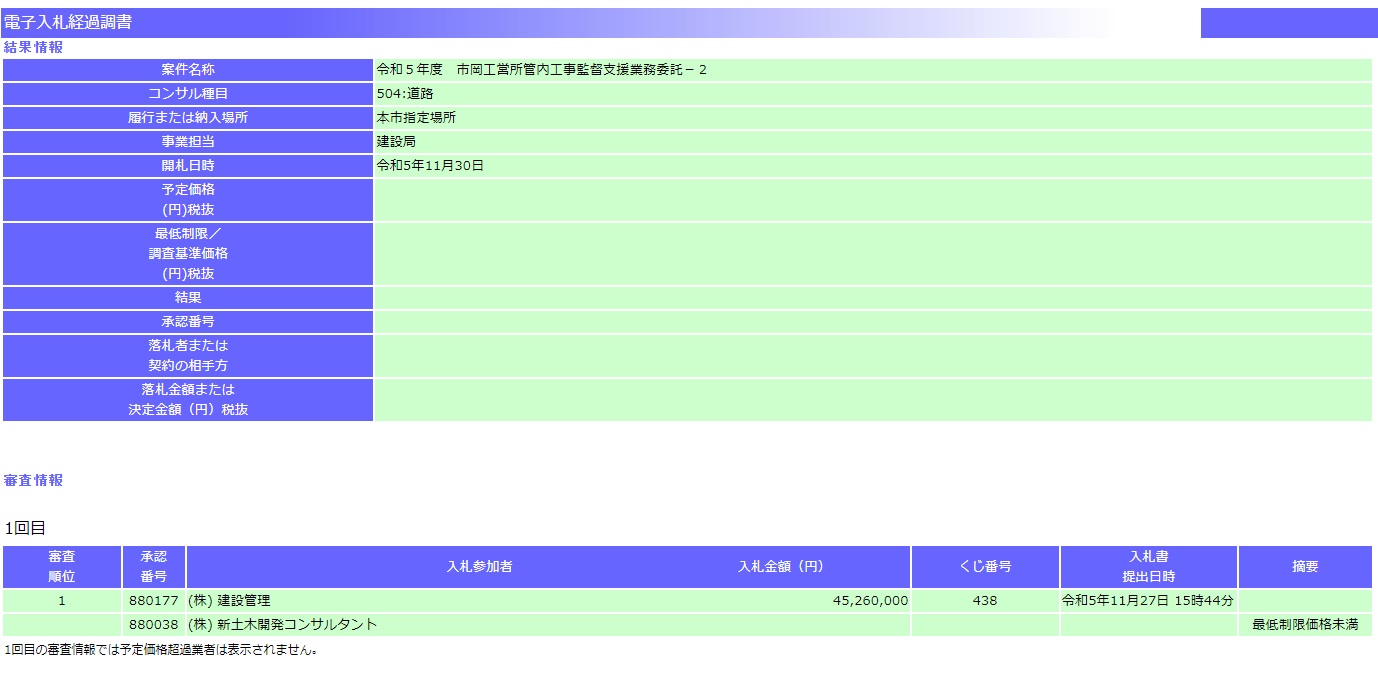The height and width of the screenshot is (684, 1378).
Task: Click the 案件名称 header cell
Action: [x=188, y=70]
